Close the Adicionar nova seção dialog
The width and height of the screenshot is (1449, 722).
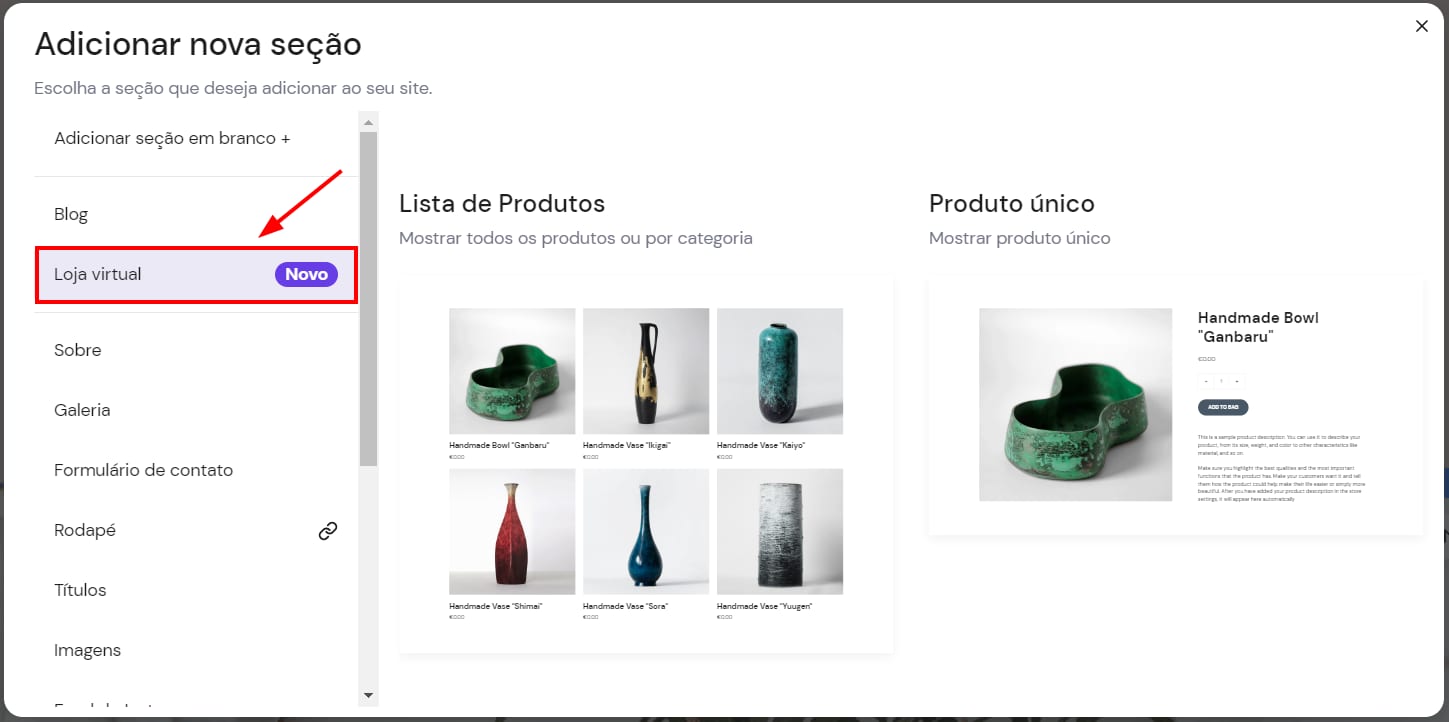pos(1421,26)
